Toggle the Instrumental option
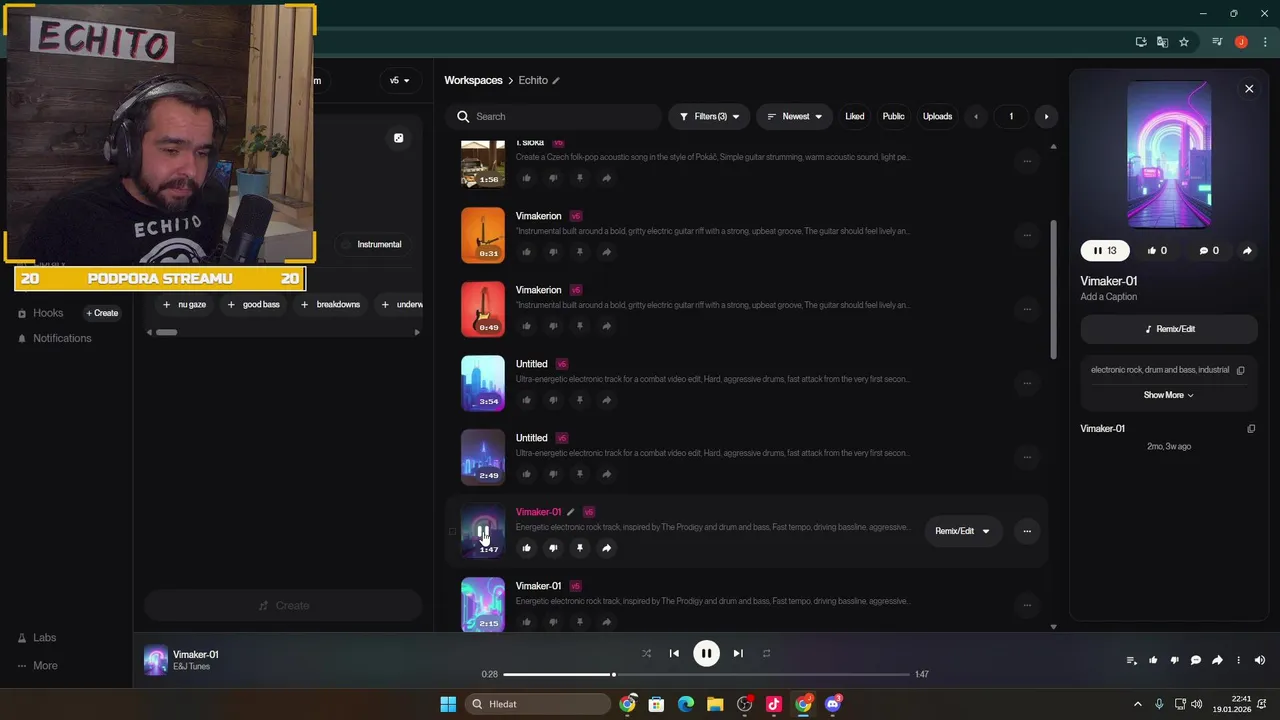 [371, 244]
